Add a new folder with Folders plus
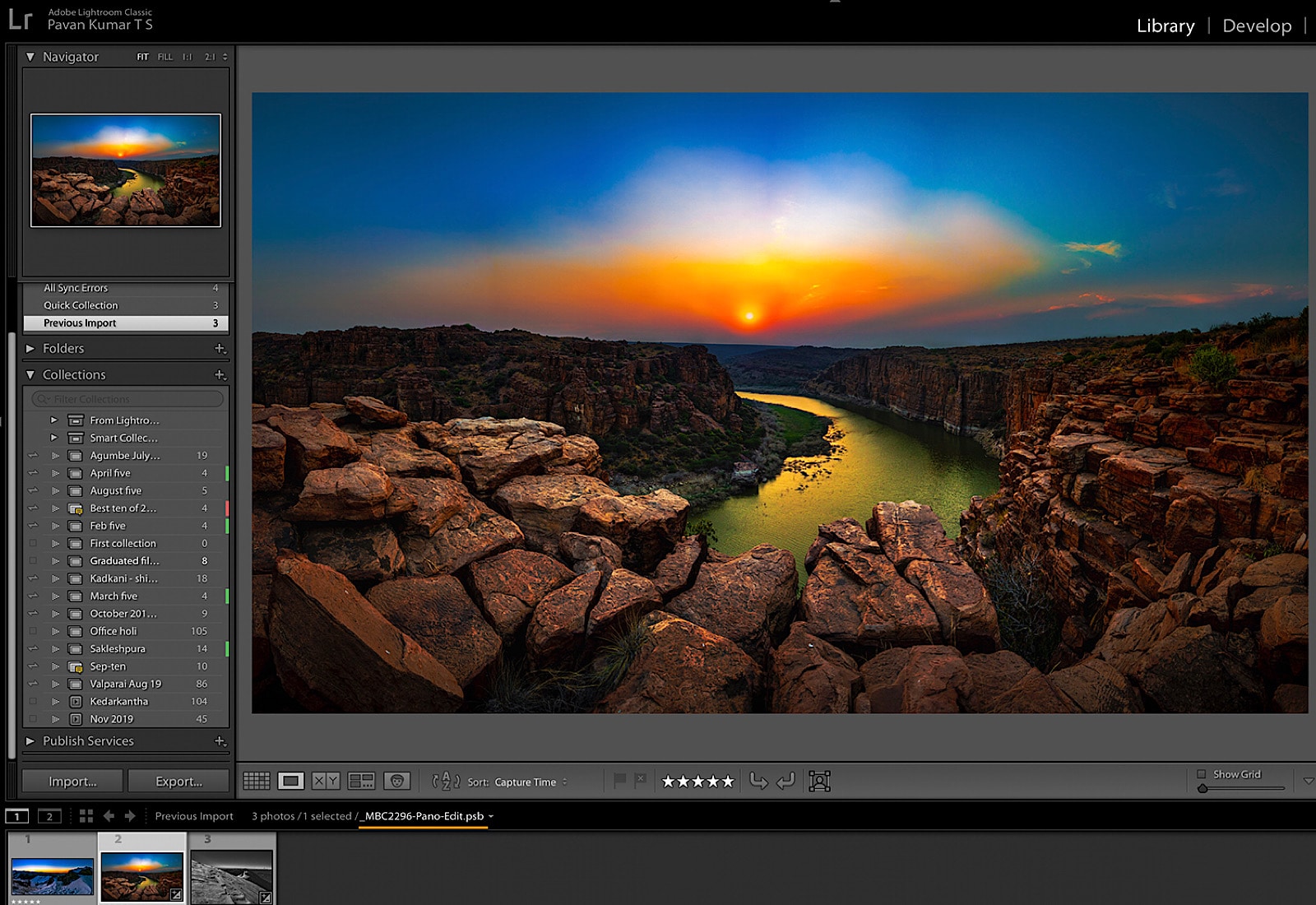Viewport: 1316px width, 905px height. pos(220,349)
